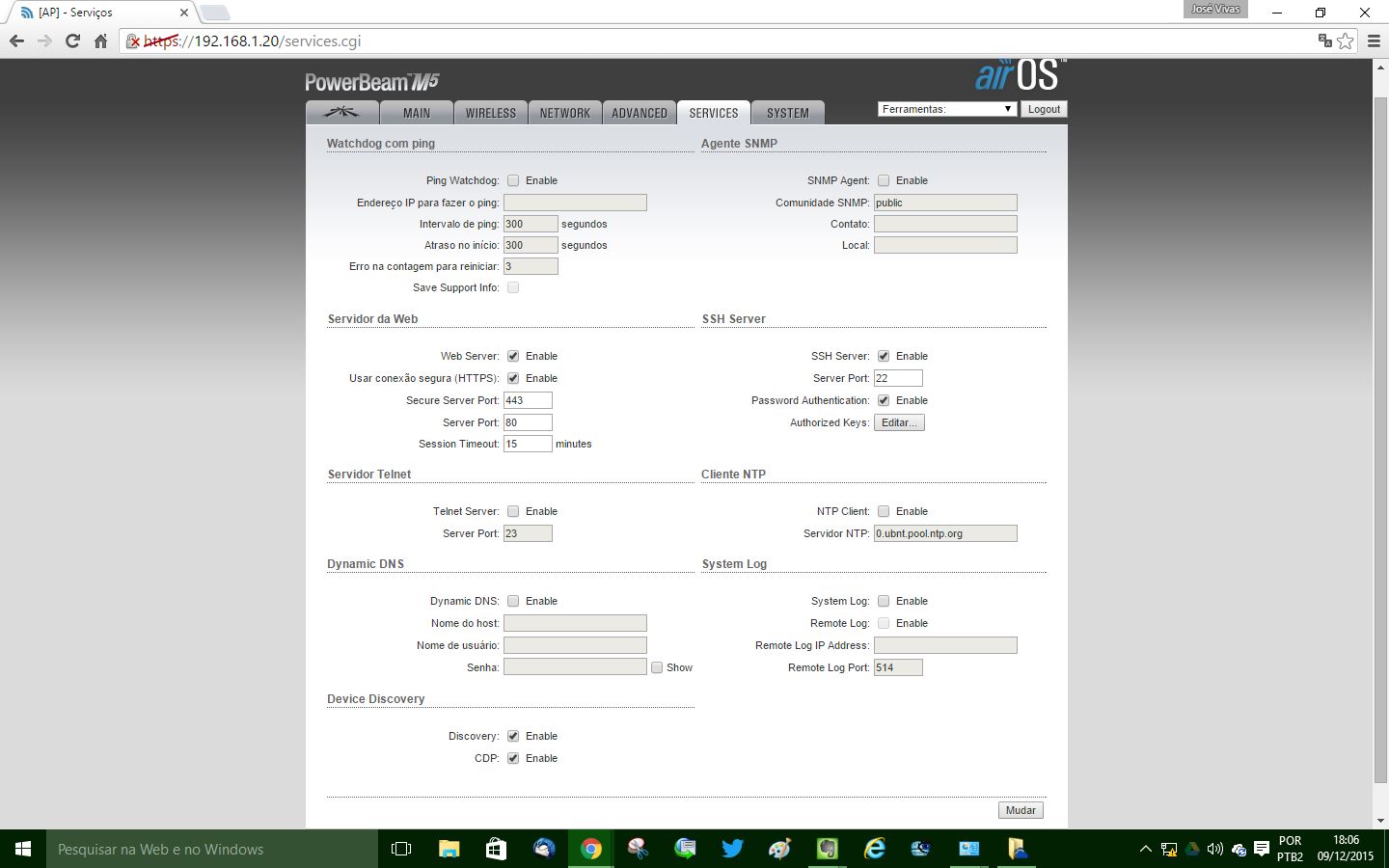Click the insecure HTTPS warning padlock icon
1389x868 pixels.
pos(135,41)
